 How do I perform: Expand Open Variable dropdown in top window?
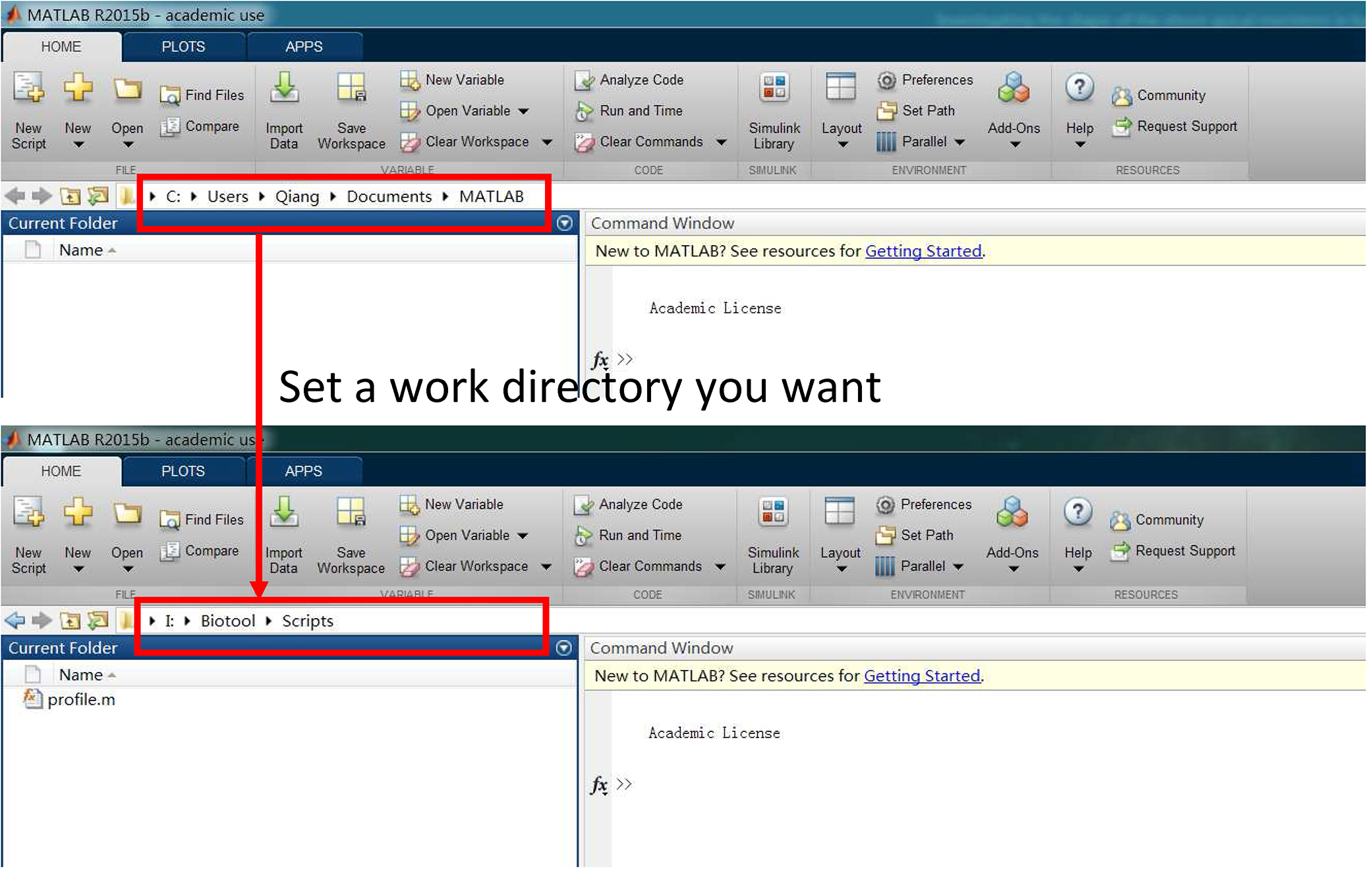coord(523,111)
